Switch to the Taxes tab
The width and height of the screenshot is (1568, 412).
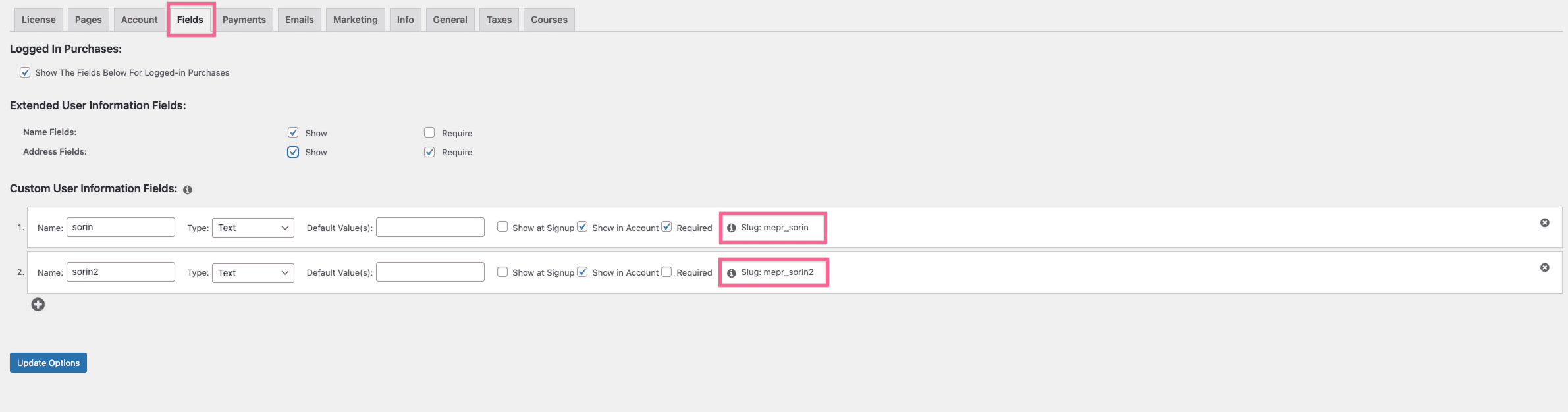coord(499,20)
